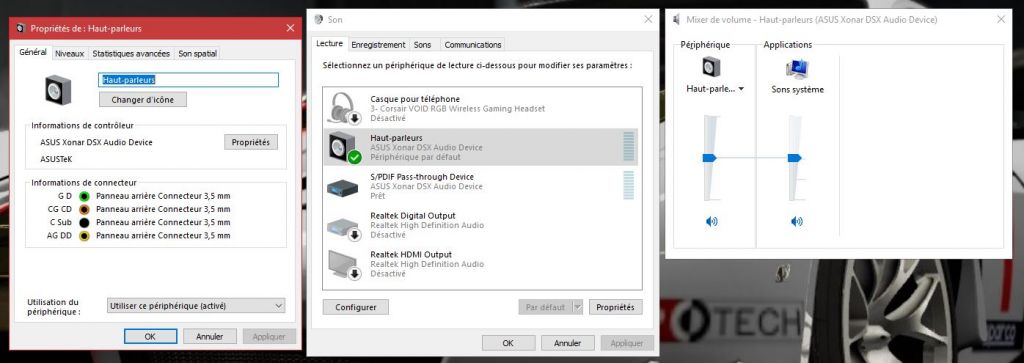Click the black C Sub connector jack icon
Image resolution: width=1024 pixels, height=363 pixels.
tap(84, 222)
